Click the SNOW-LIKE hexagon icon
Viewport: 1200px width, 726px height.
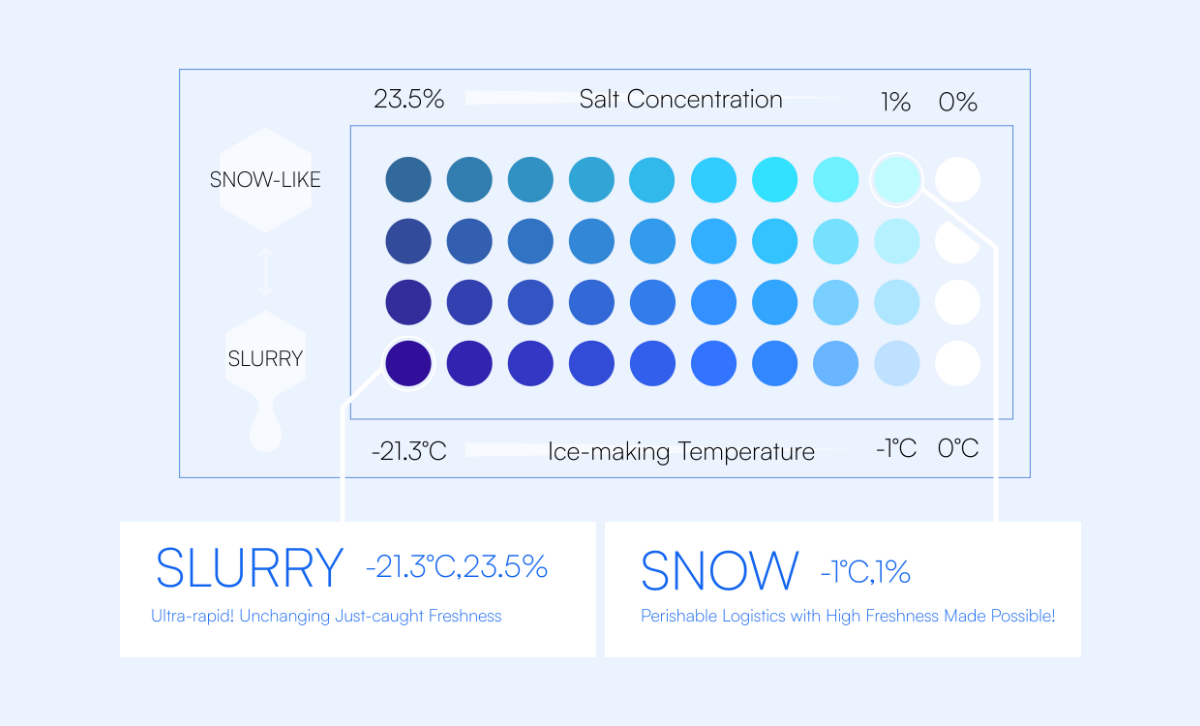point(265,180)
